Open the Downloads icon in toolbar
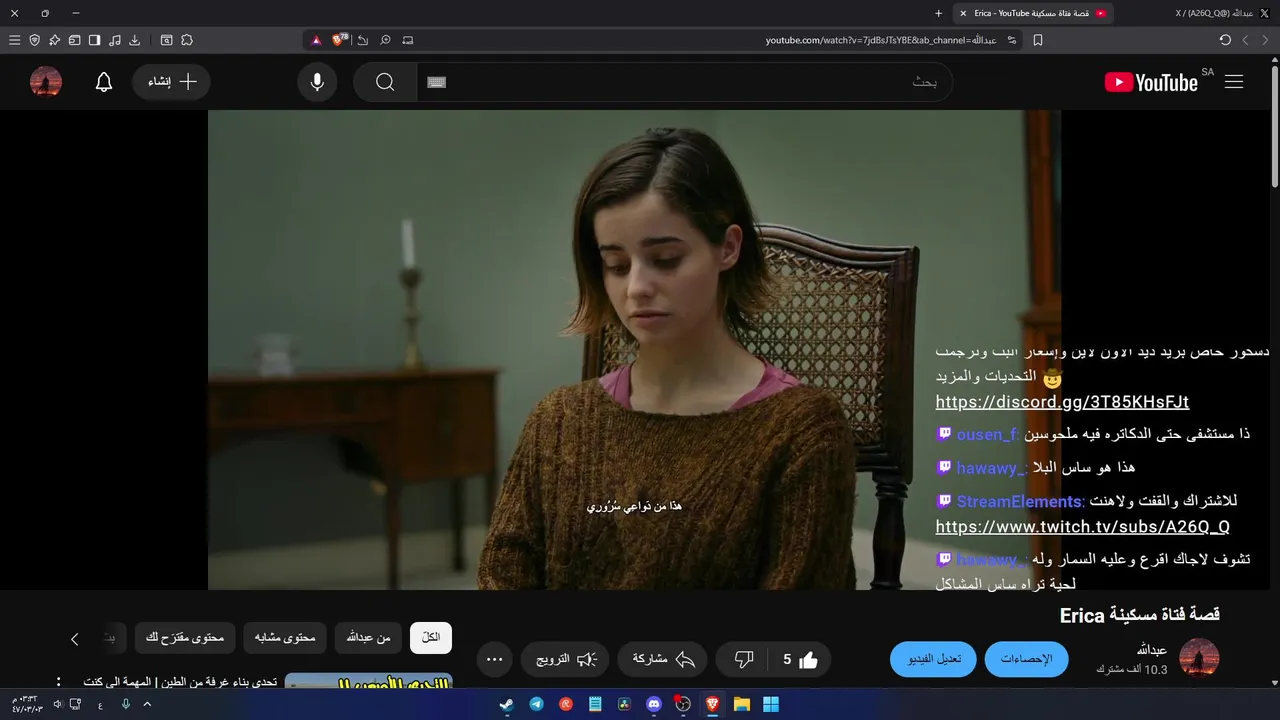1280x720 pixels. 135,40
